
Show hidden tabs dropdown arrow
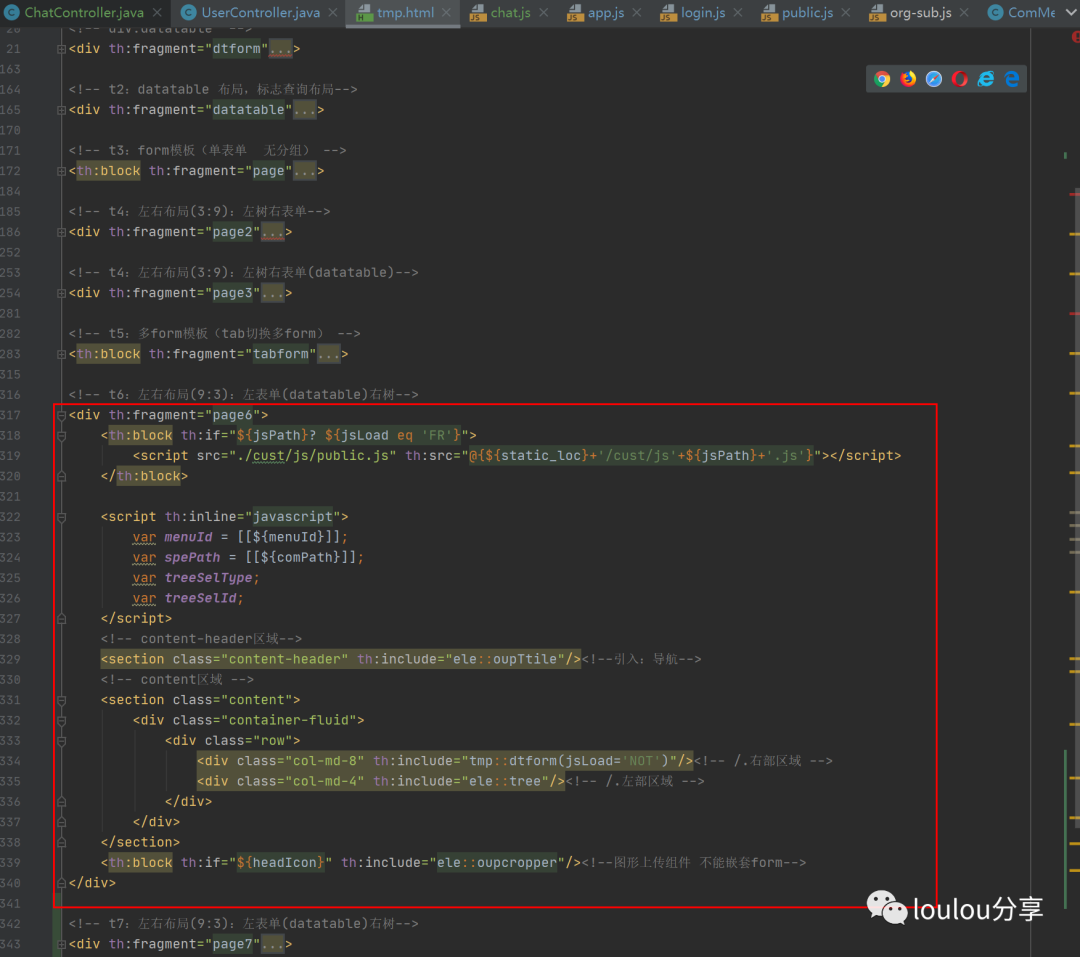(x=1071, y=12)
